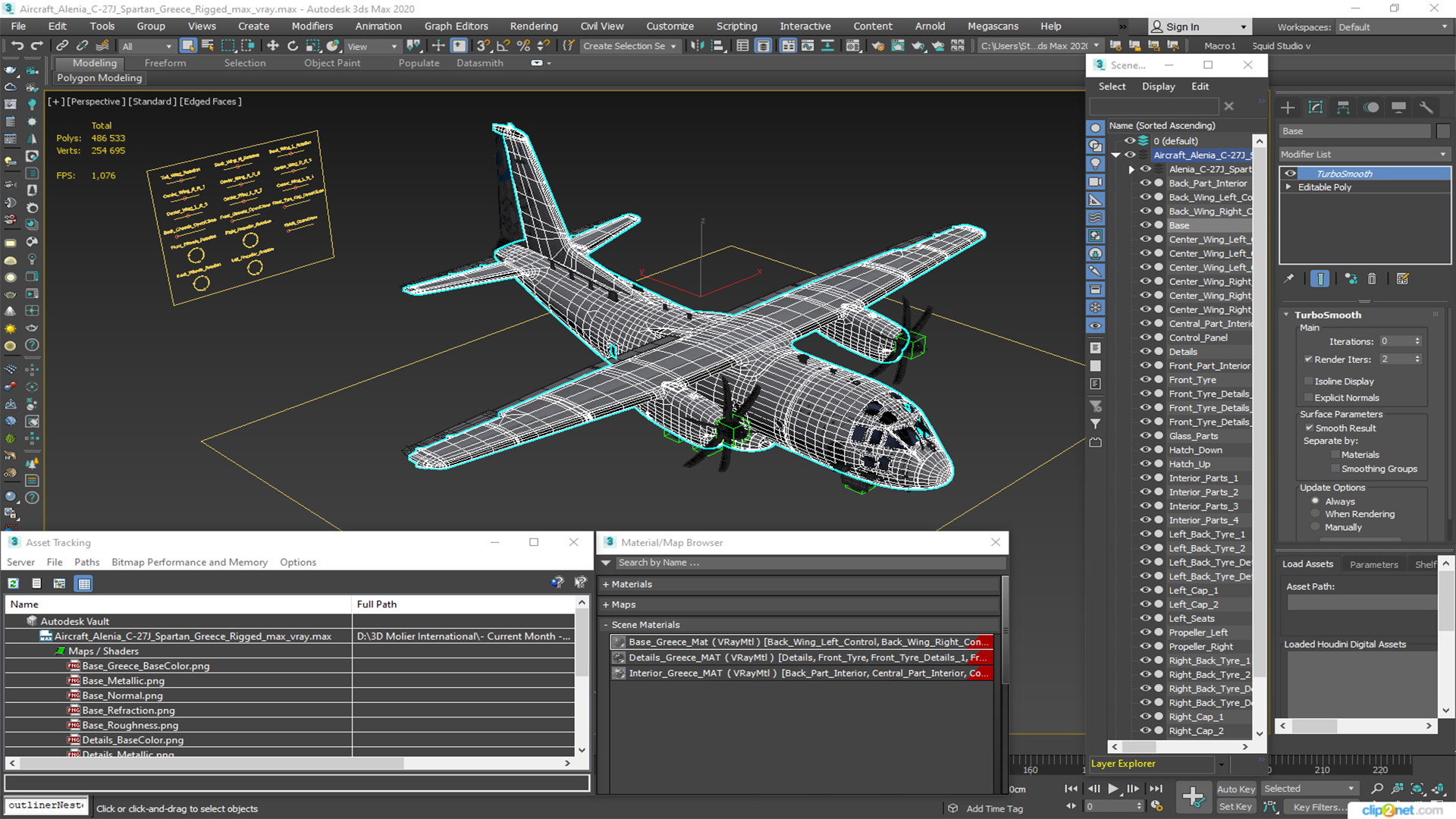Open the Motion command panel tab
The width and height of the screenshot is (1456, 819).
[1371, 108]
